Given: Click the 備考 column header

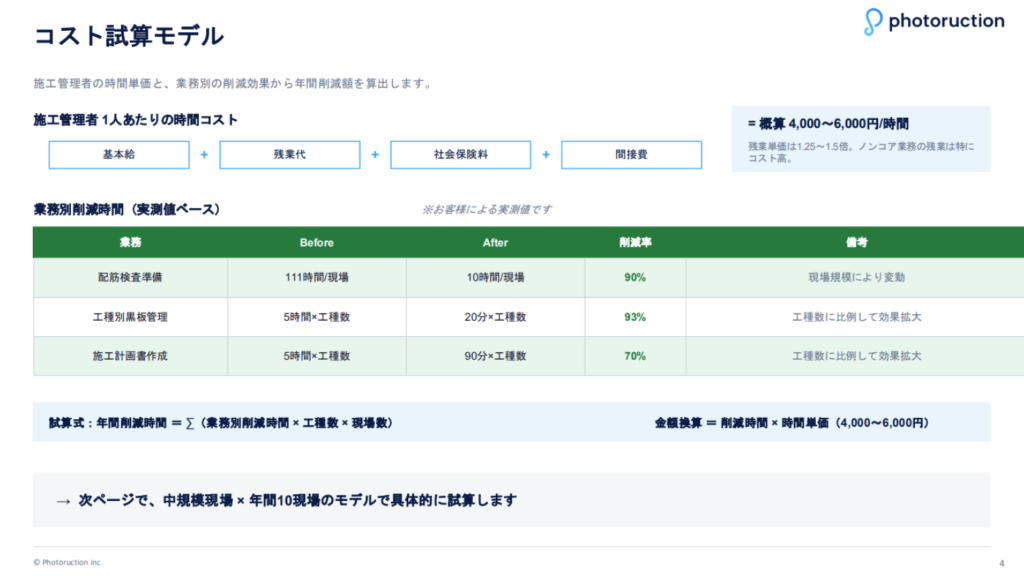Looking at the screenshot, I should pos(856,242).
